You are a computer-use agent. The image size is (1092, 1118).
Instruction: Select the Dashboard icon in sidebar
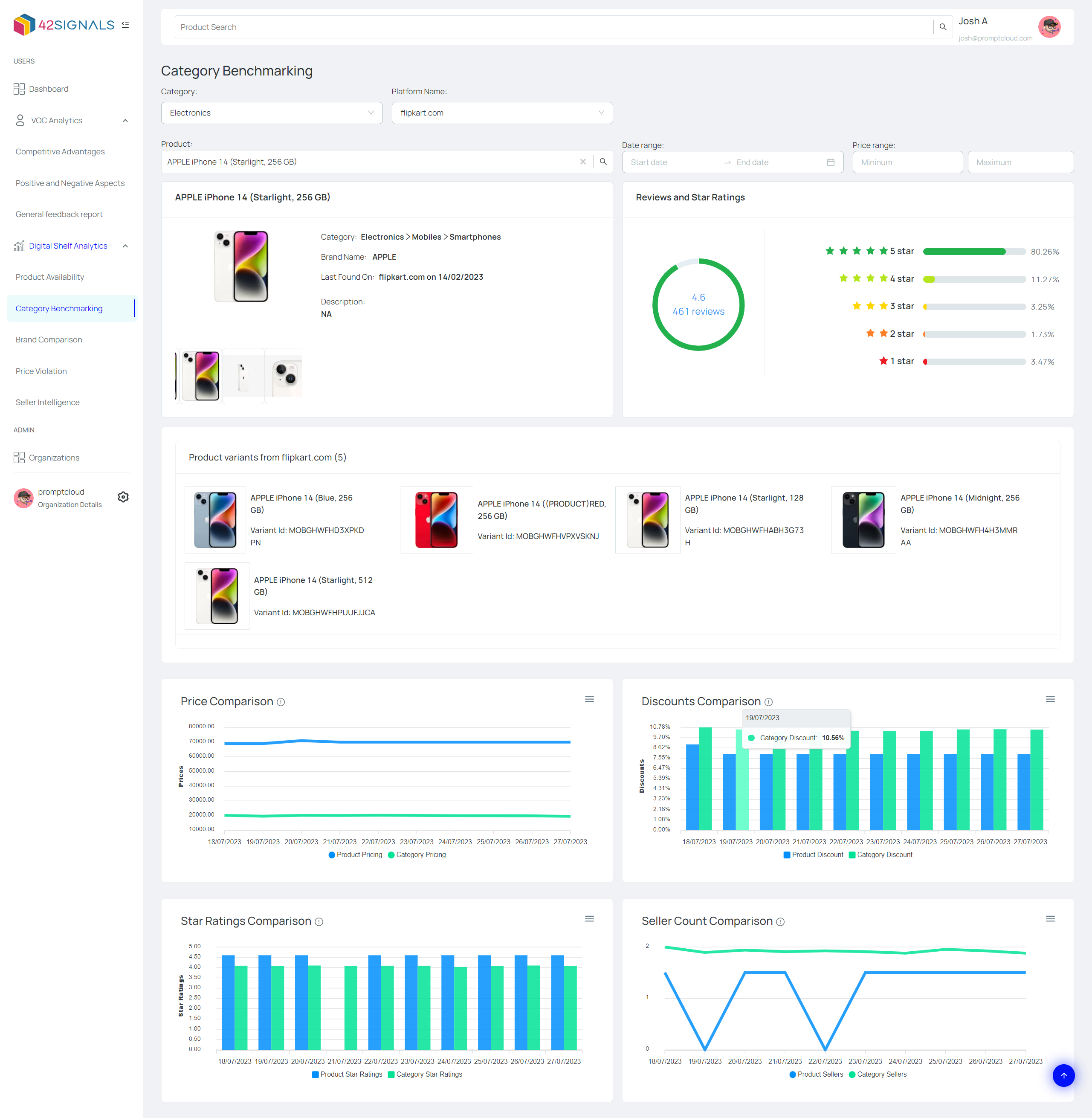click(19, 88)
